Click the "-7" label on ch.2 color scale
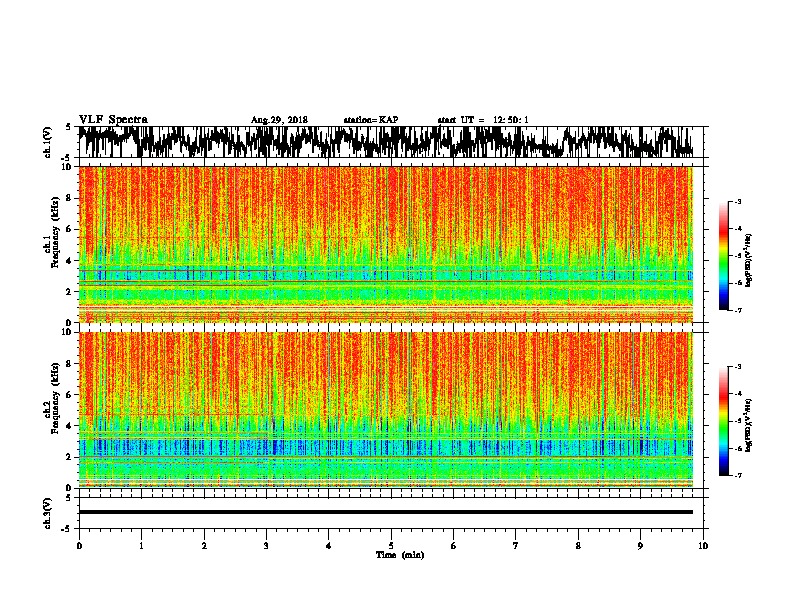Viewport: 792px width, 612px height. pos(737,475)
